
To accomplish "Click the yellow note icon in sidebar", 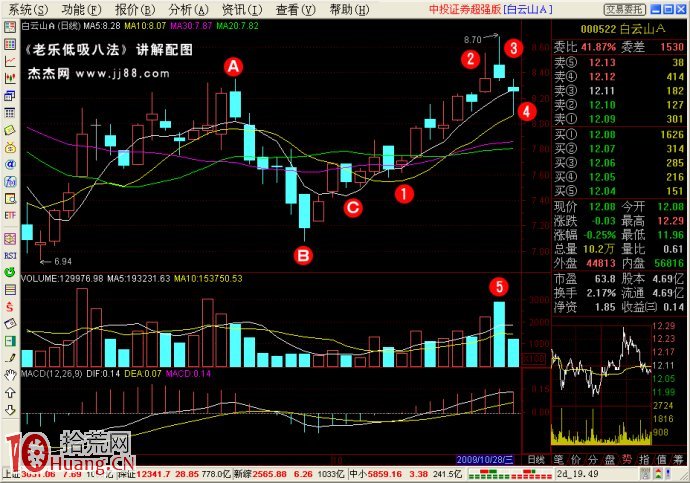I will click(10, 130).
